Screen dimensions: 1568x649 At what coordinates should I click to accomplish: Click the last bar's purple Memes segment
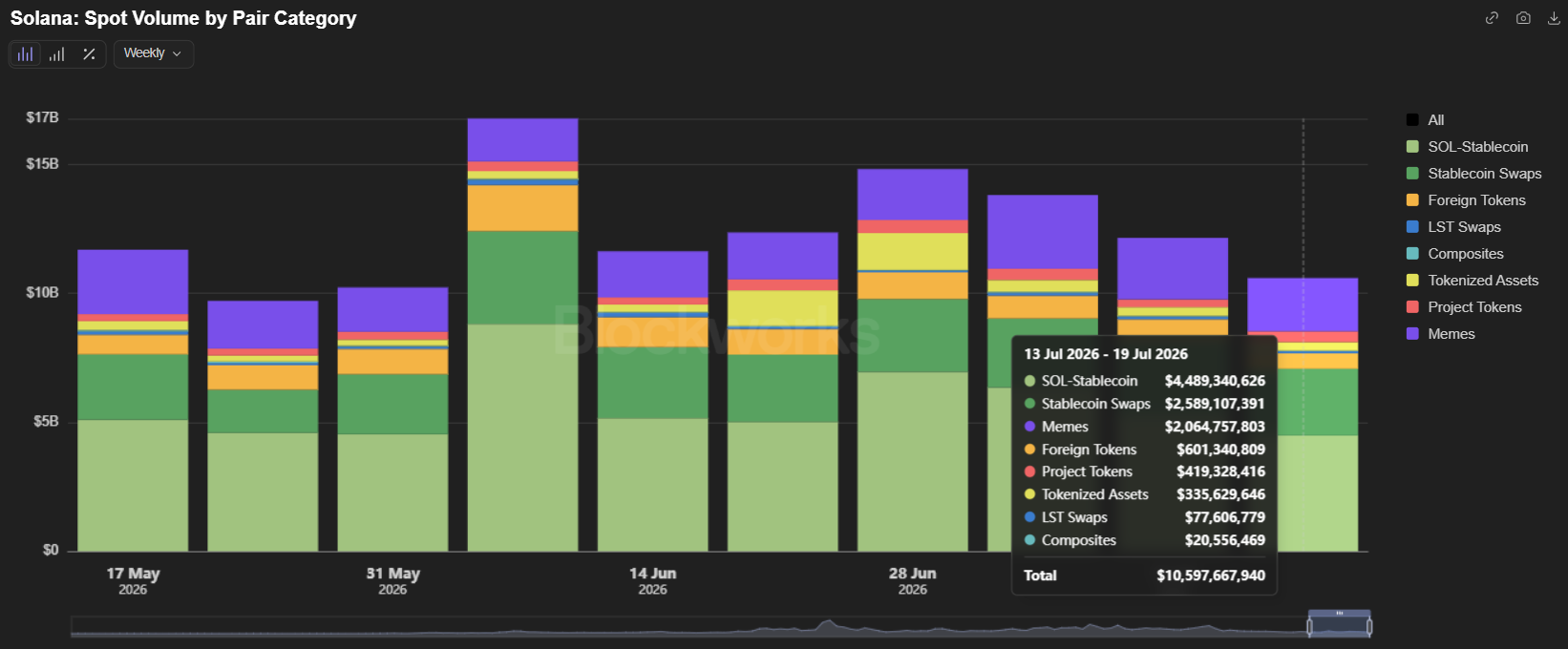pyautogui.click(x=1303, y=305)
